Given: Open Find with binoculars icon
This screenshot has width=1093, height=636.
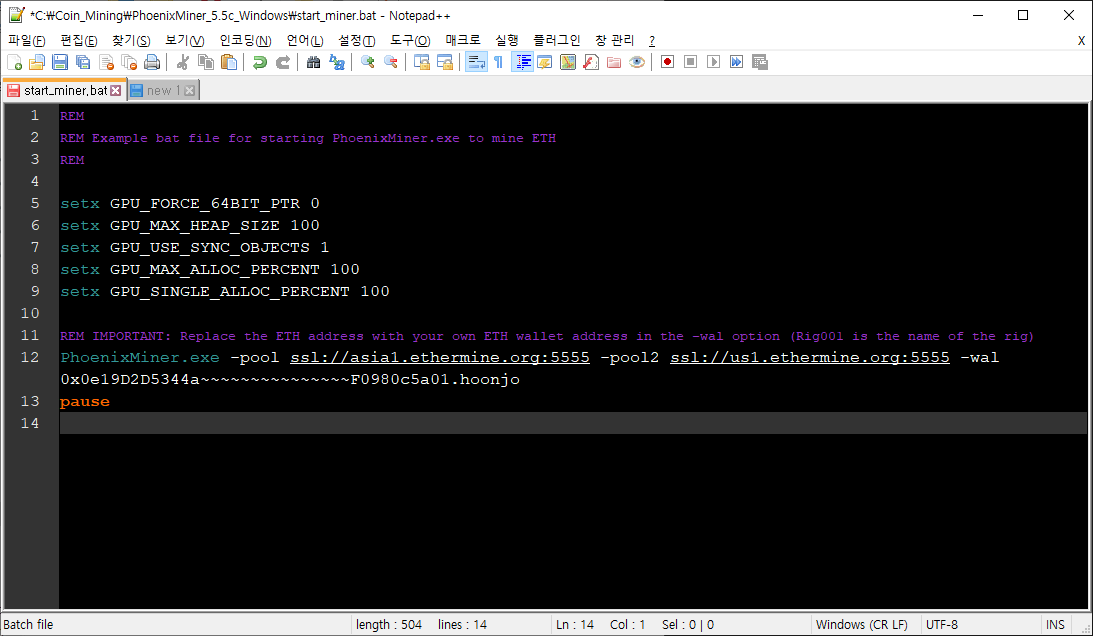Looking at the screenshot, I should (314, 62).
